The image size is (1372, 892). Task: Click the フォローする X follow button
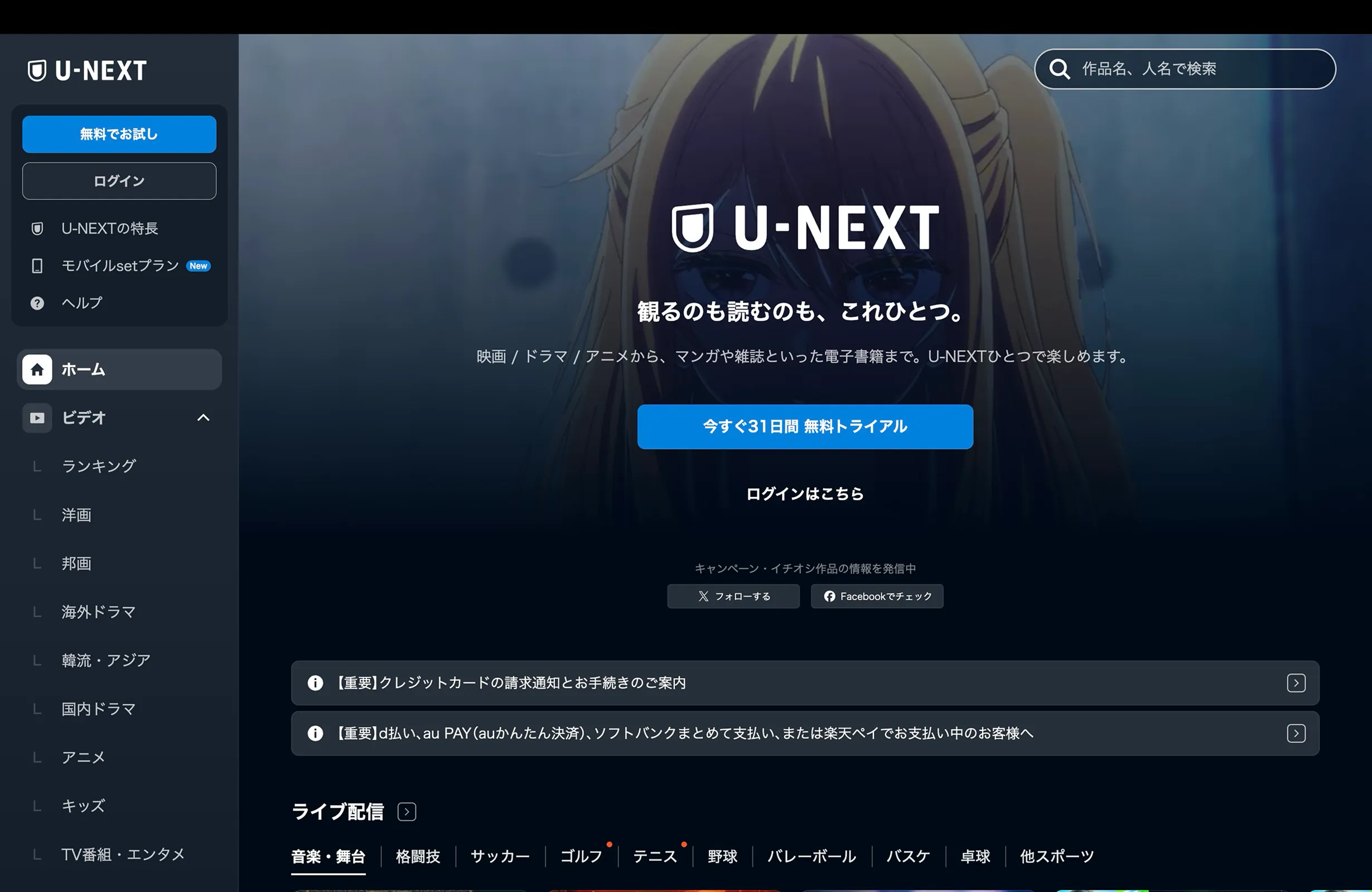(733, 597)
